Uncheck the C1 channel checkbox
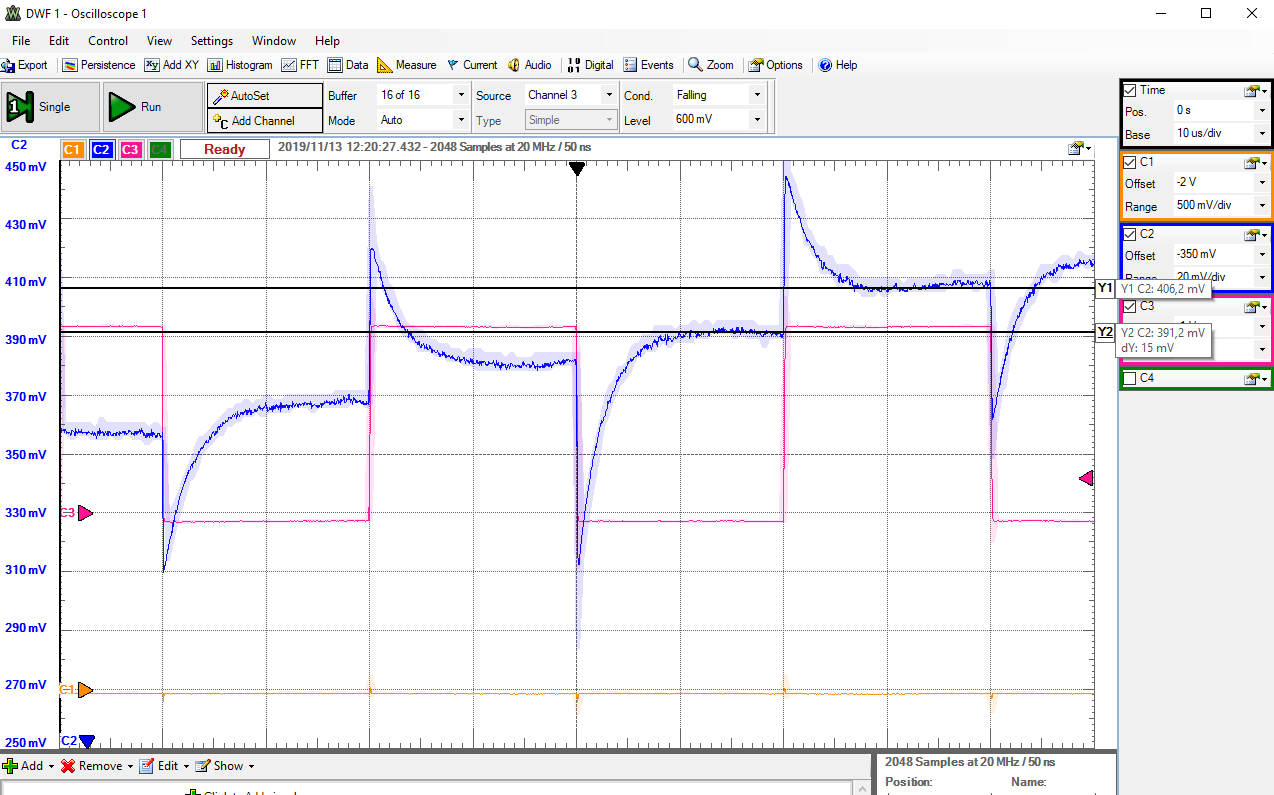 tap(1130, 162)
